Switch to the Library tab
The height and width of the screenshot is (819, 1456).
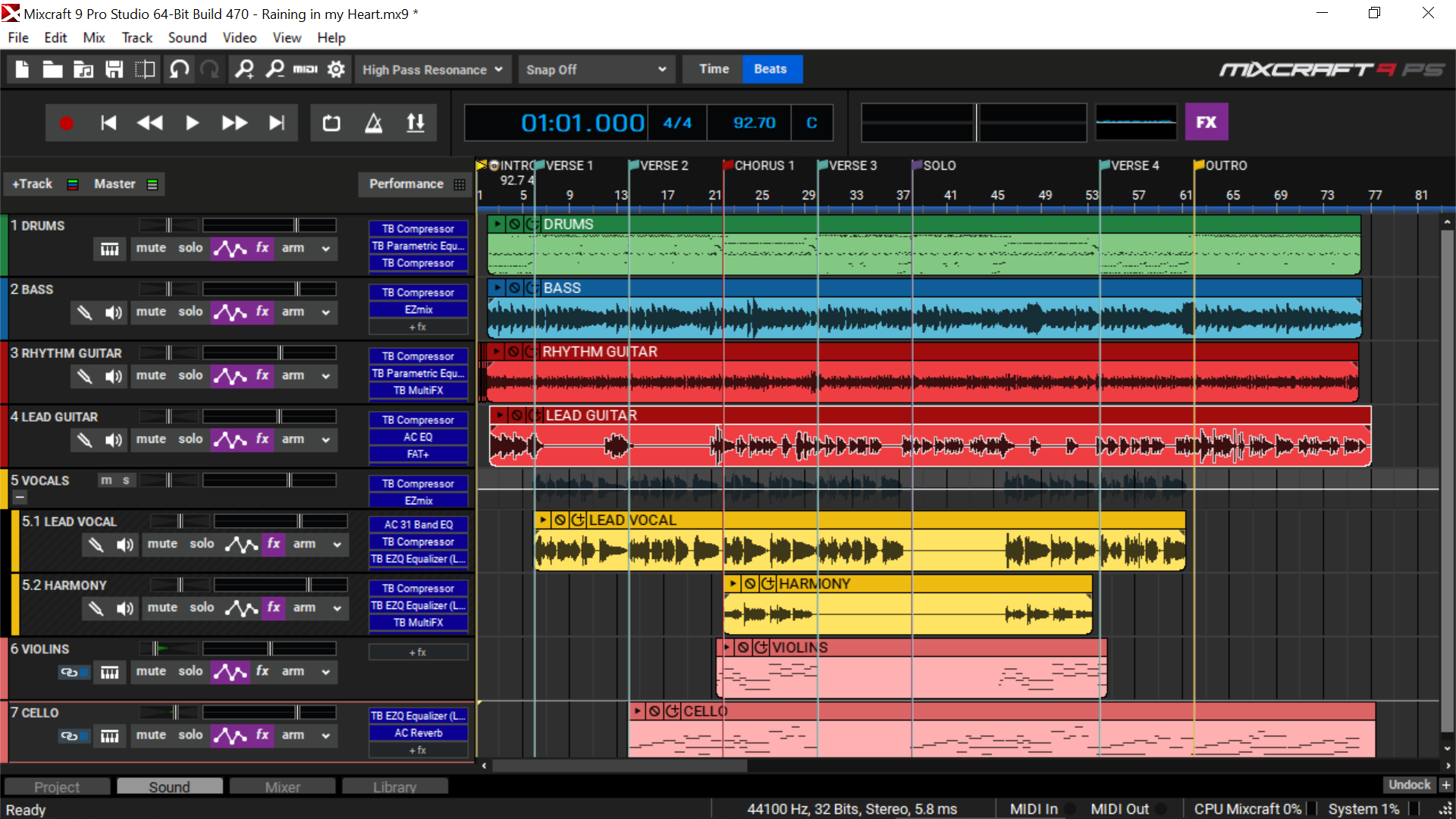point(395,786)
